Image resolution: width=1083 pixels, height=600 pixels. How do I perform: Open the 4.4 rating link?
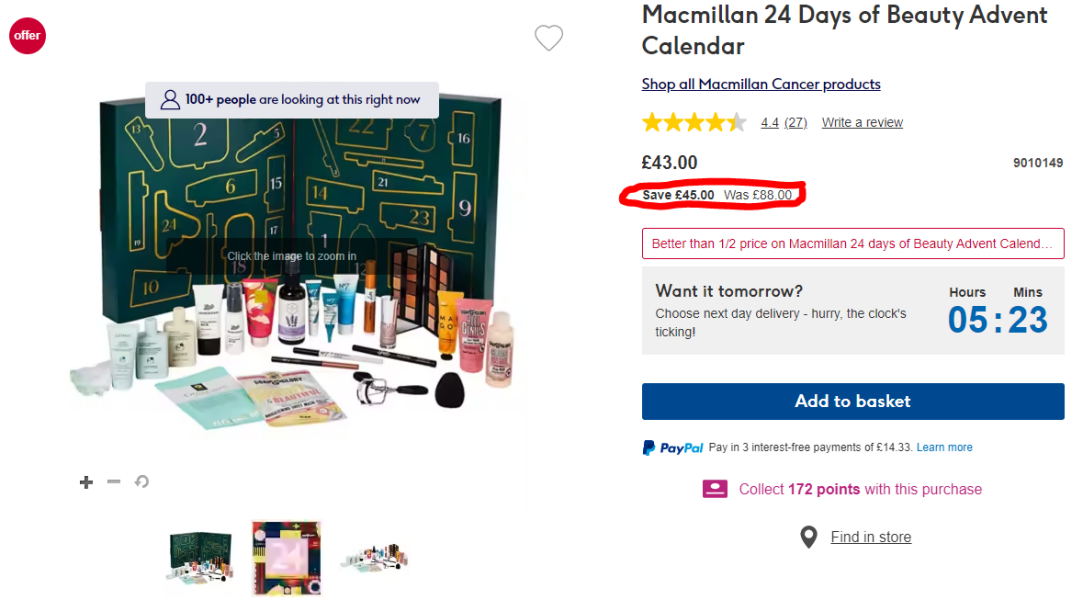click(x=769, y=123)
